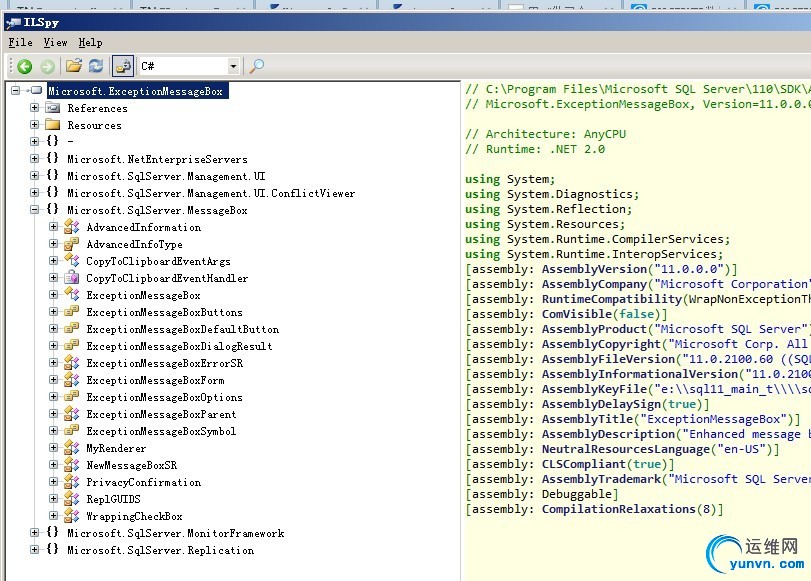Screen dimensions: 811x581
Task: Open the Help menu
Action: [90, 43]
